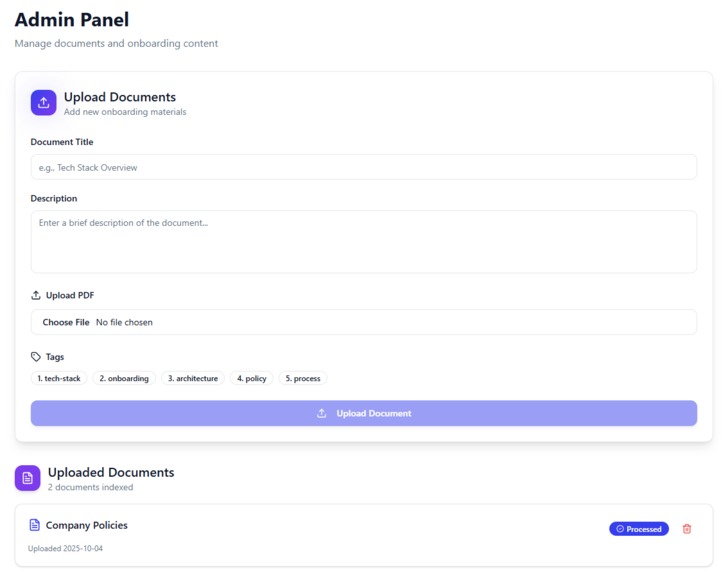Click the '2 documents indexed' text
The image size is (721, 573).
click(90, 487)
